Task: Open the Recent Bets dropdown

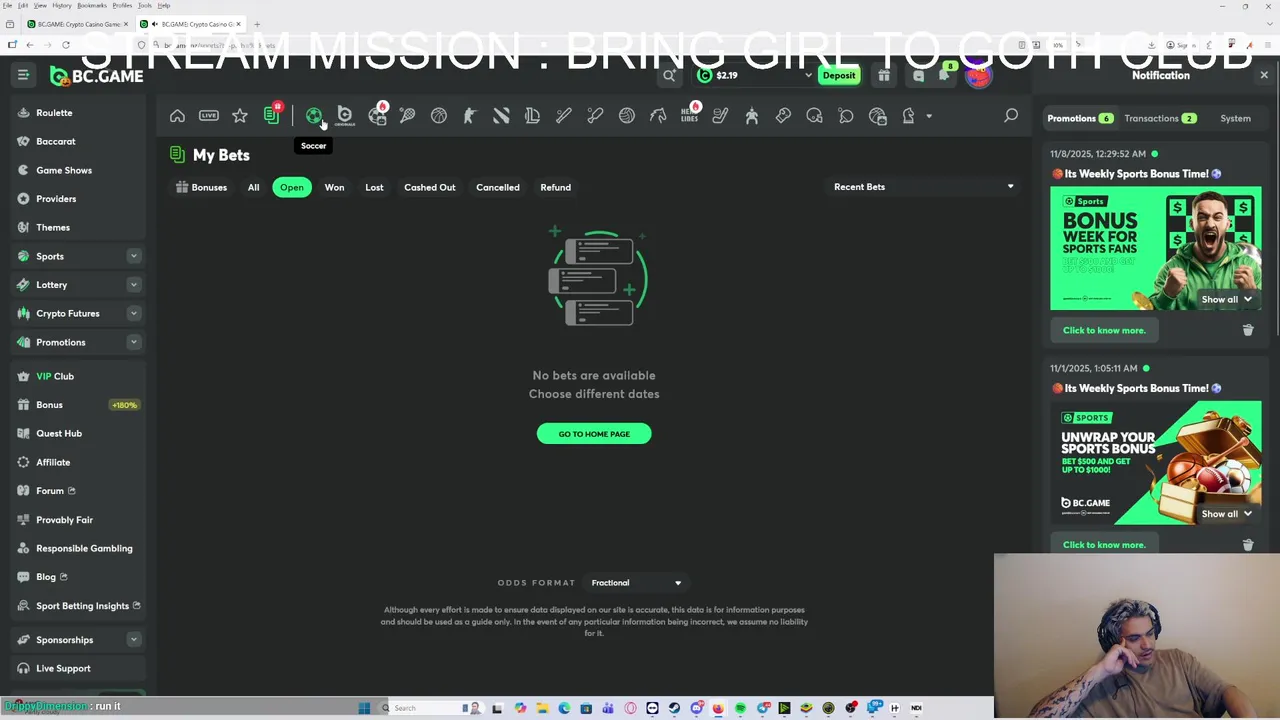Action: point(924,187)
